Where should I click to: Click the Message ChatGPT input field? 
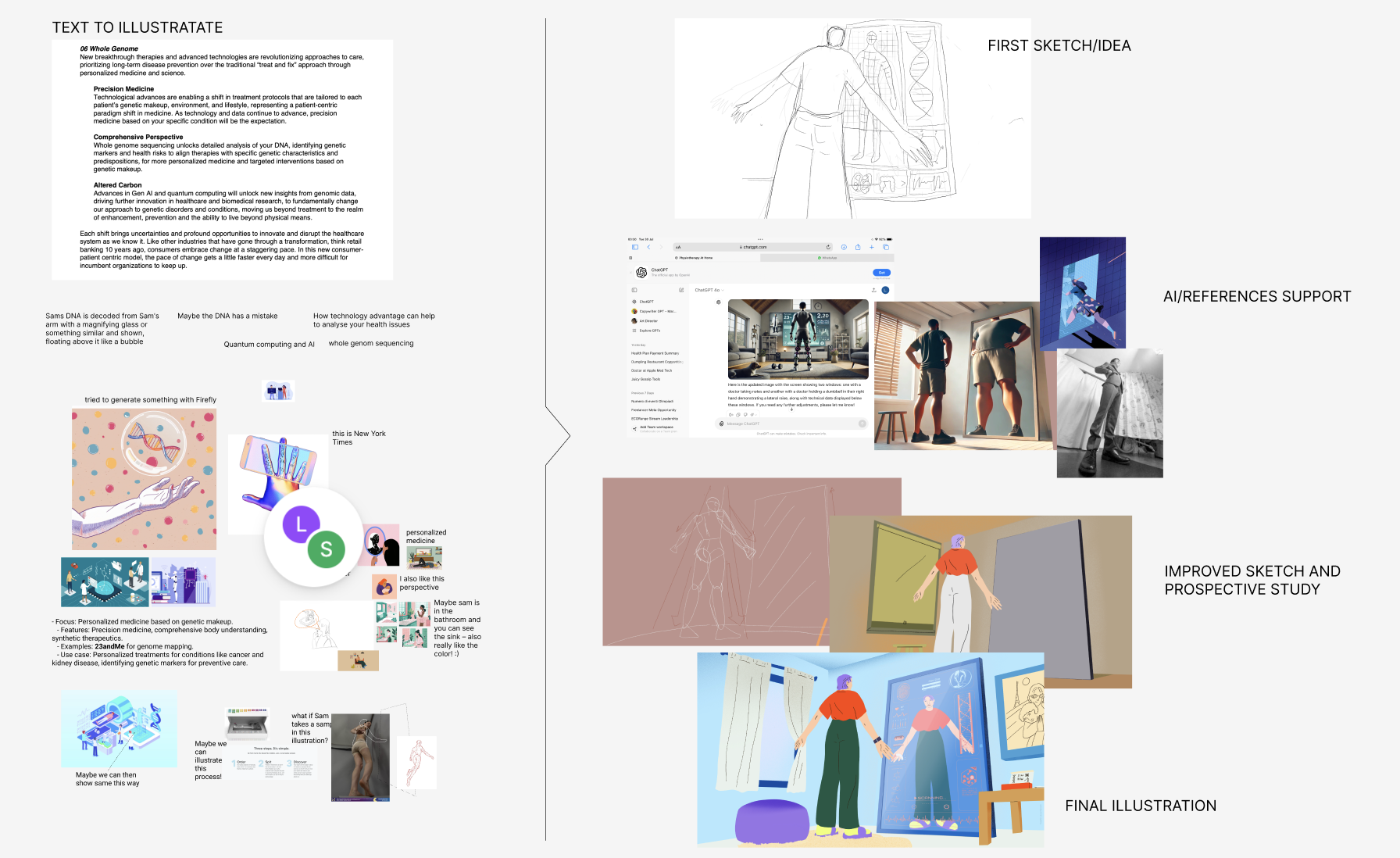click(x=791, y=424)
